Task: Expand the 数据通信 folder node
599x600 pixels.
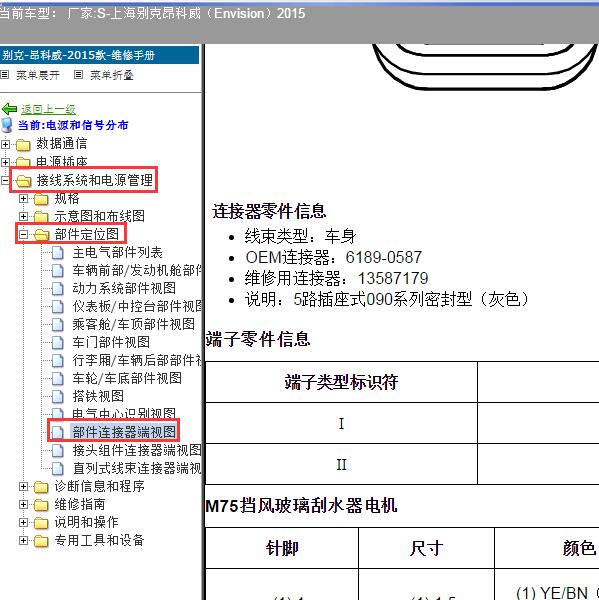Action: [5, 144]
